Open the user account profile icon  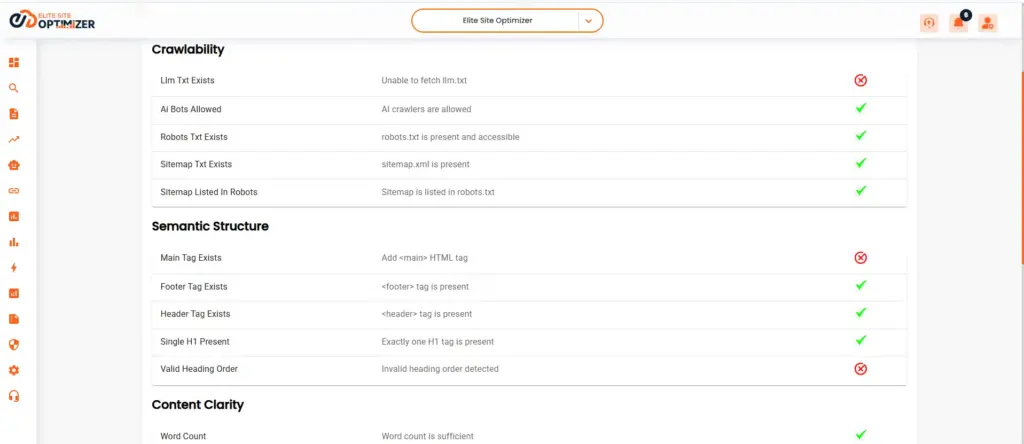coord(987,23)
